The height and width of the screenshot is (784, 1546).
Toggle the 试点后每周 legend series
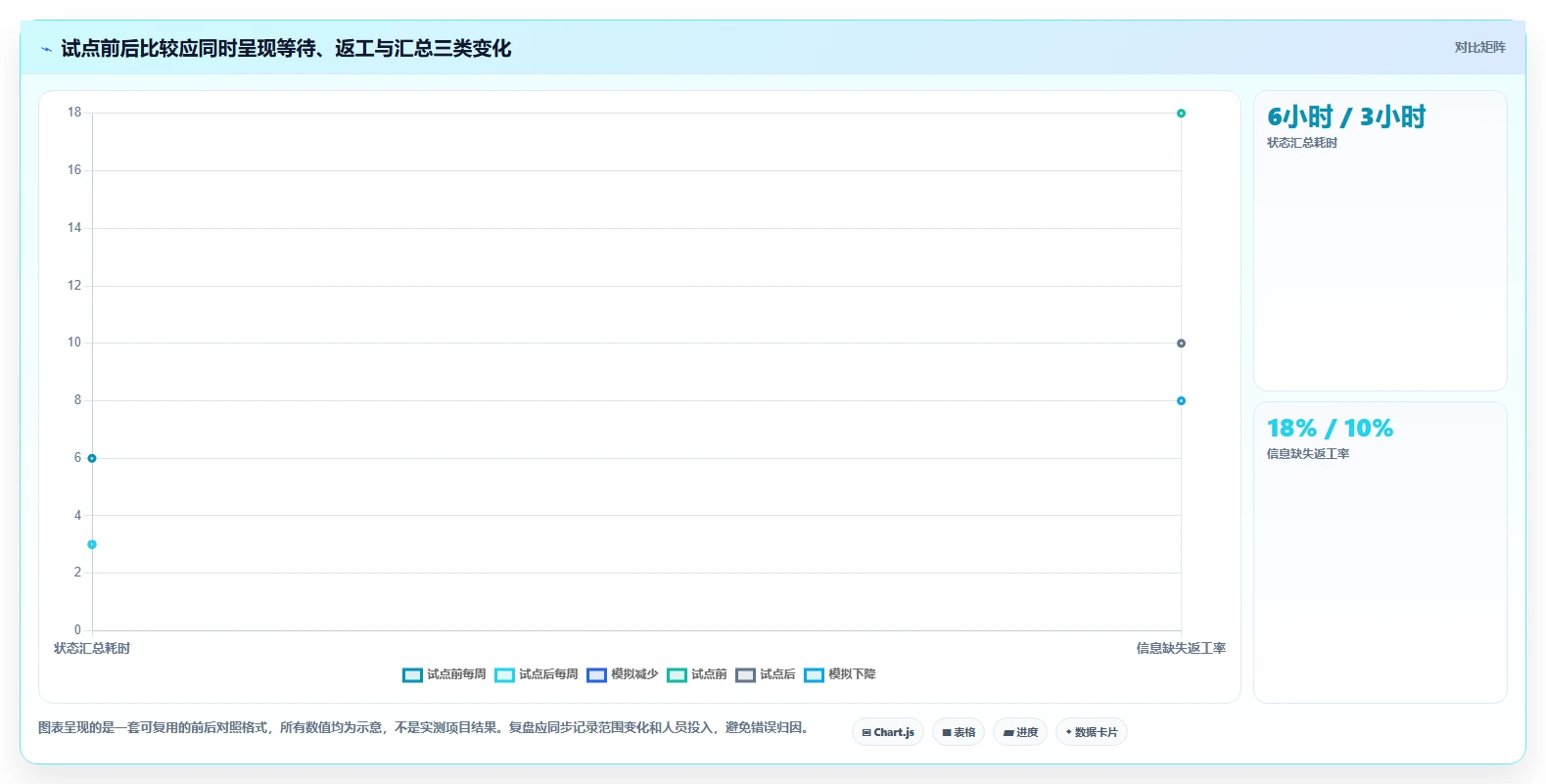click(537, 674)
